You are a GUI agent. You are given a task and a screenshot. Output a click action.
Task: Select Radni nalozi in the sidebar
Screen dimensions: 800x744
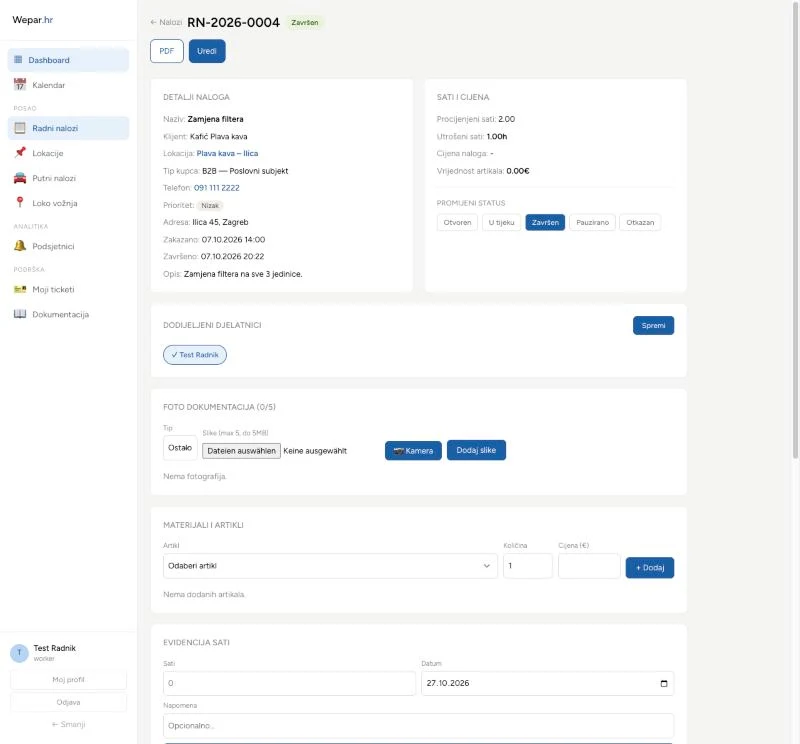click(68, 128)
